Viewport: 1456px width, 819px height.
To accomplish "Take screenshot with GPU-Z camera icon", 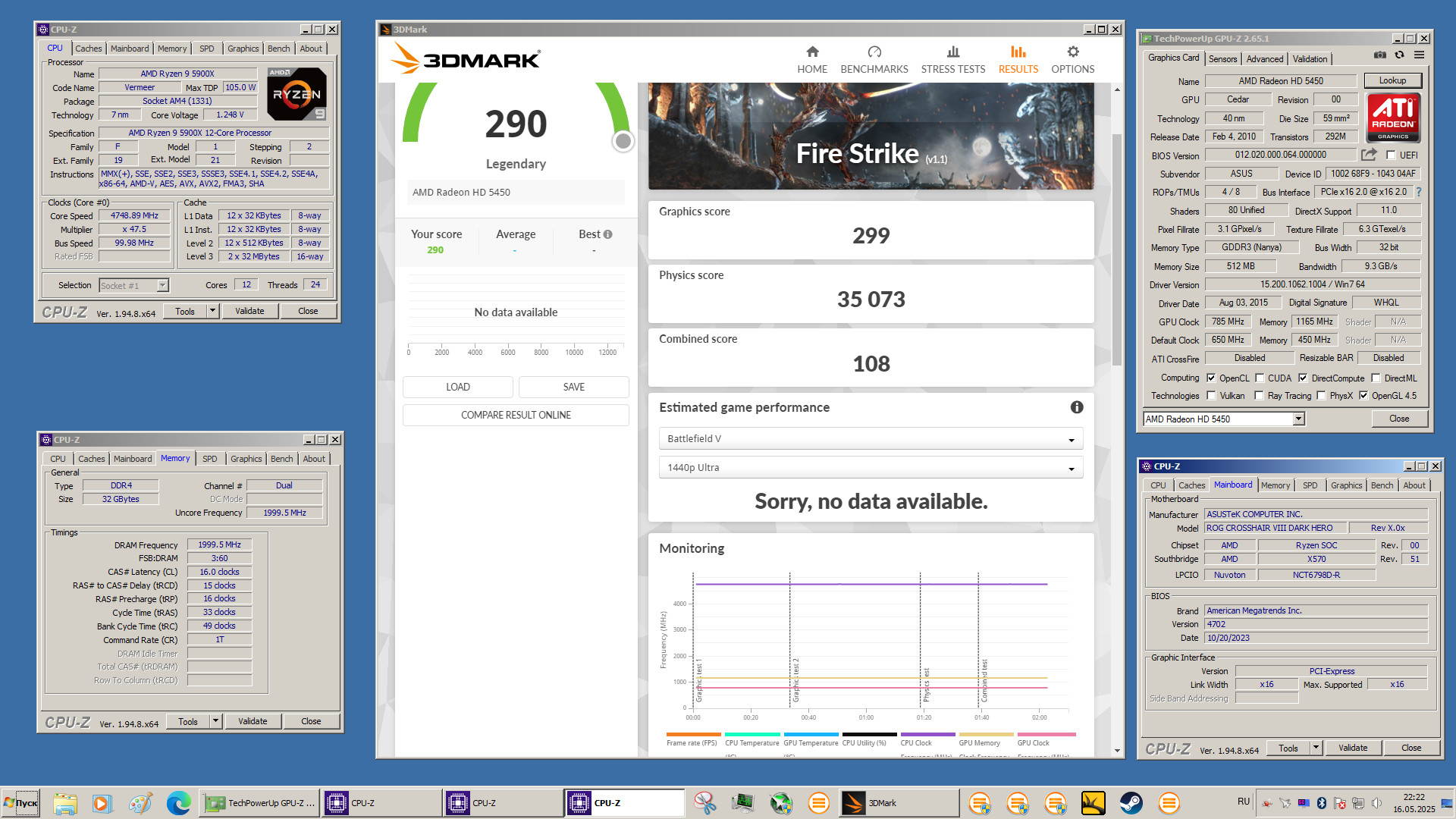I will (x=1380, y=55).
